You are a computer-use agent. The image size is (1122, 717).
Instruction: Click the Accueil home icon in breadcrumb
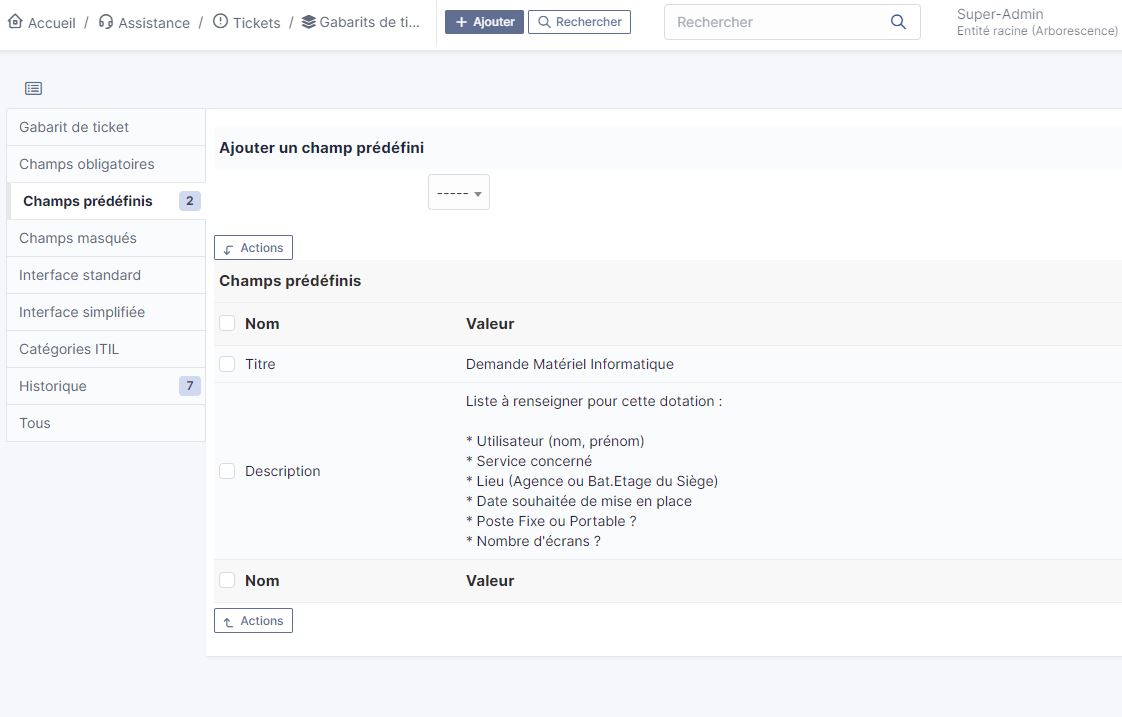tap(15, 21)
